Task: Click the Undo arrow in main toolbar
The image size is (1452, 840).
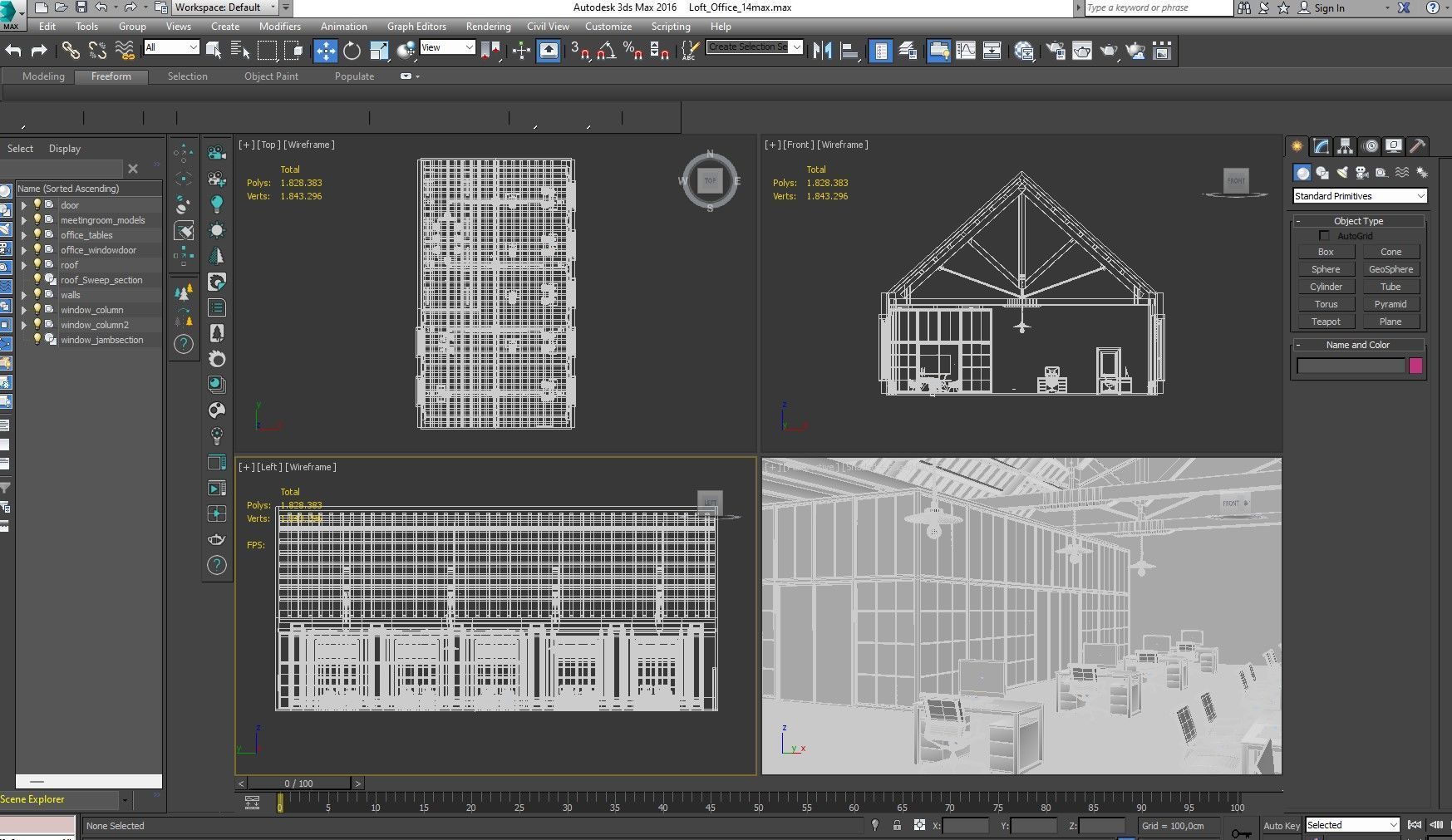Action: pyautogui.click(x=13, y=51)
